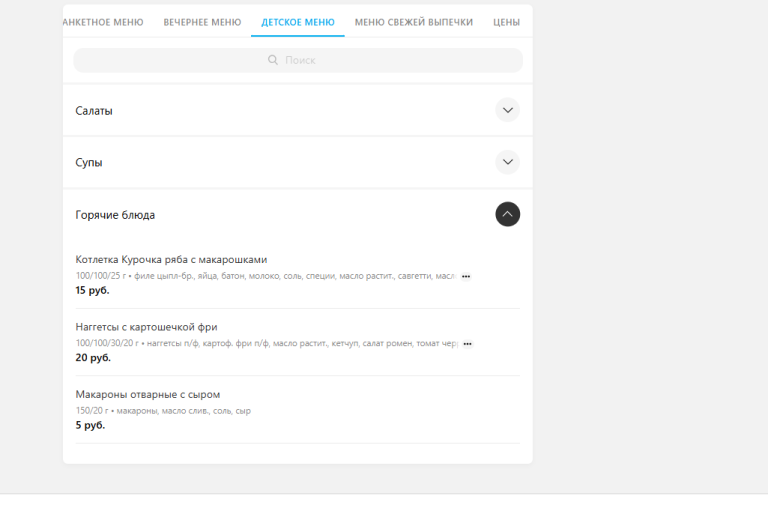
Task: Open Котлетка Курочка ряба с макарошками
Action: coord(171,260)
